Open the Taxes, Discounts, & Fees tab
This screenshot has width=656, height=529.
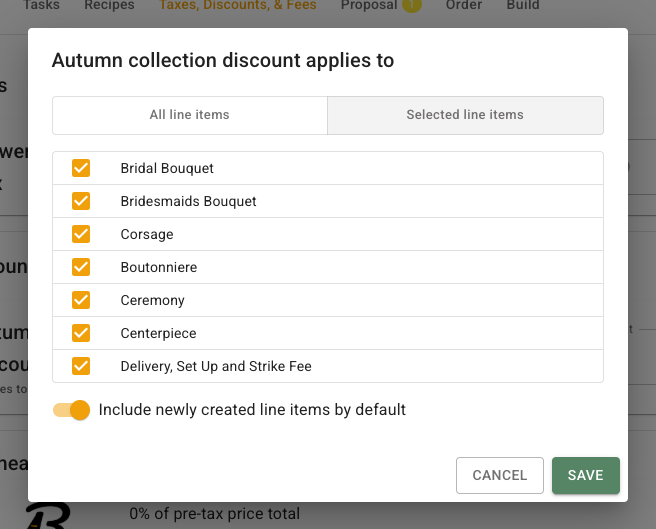(x=238, y=5)
